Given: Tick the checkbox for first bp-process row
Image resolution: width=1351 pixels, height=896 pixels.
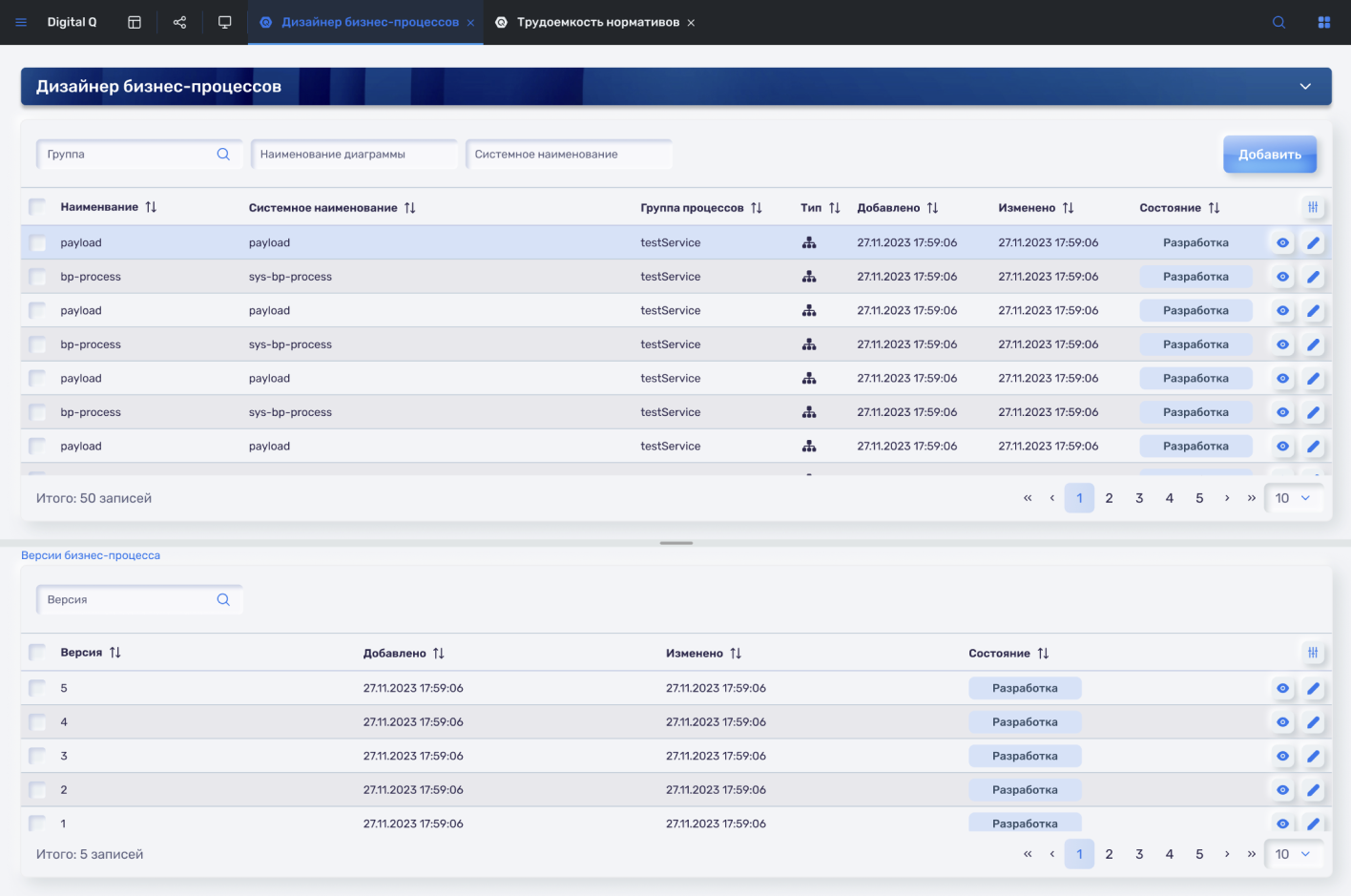Looking at the screenshot, I should pyautogui.click(x=37, y=277).
